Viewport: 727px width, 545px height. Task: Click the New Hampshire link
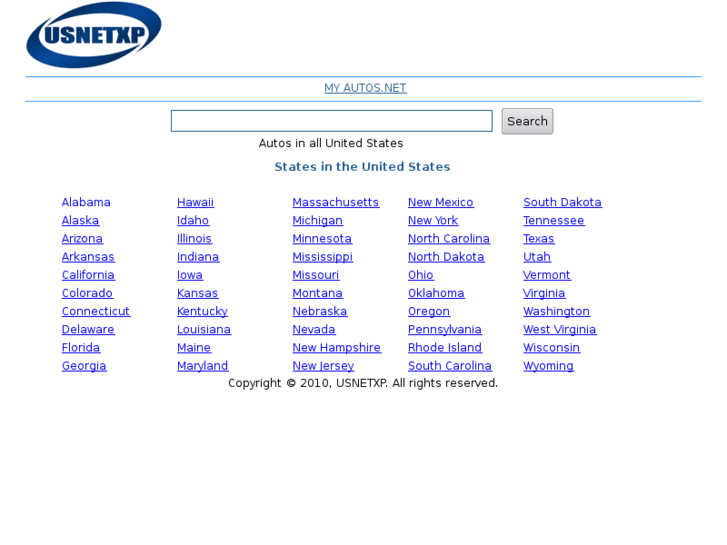click(x=337, y=347)
